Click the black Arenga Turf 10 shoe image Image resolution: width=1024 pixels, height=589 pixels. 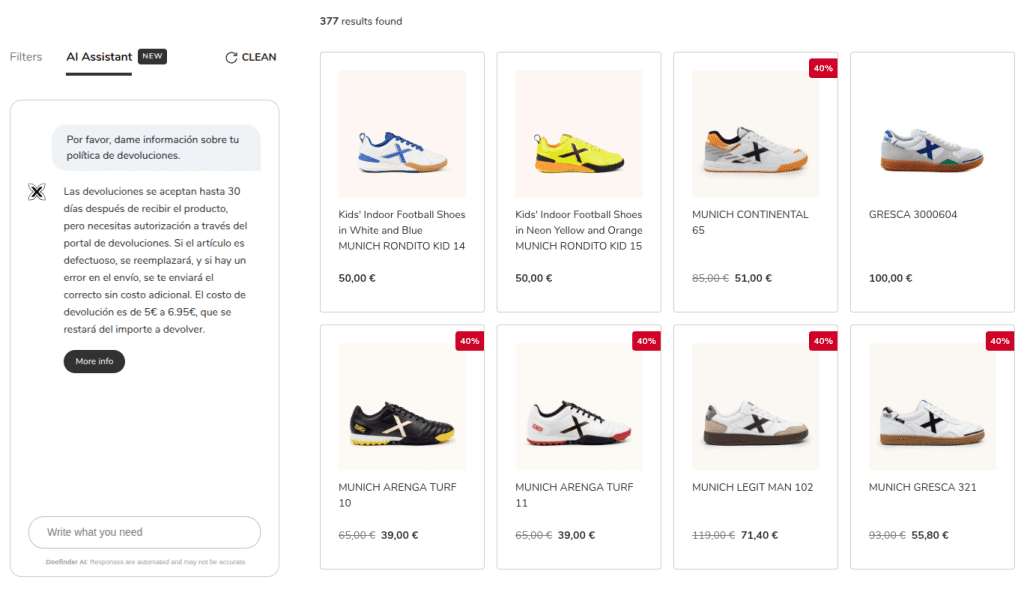point(402,407)
